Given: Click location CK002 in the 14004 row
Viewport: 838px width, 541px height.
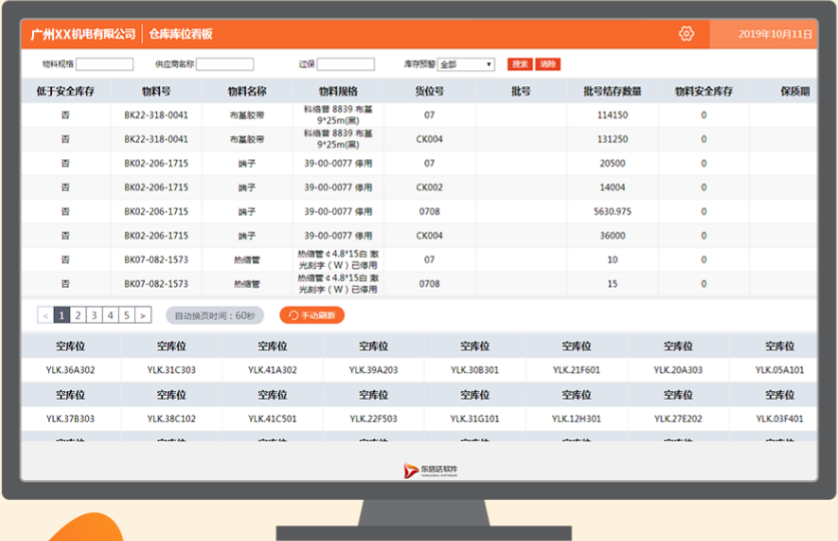Looking at the screenshot, I should (429, 187).
